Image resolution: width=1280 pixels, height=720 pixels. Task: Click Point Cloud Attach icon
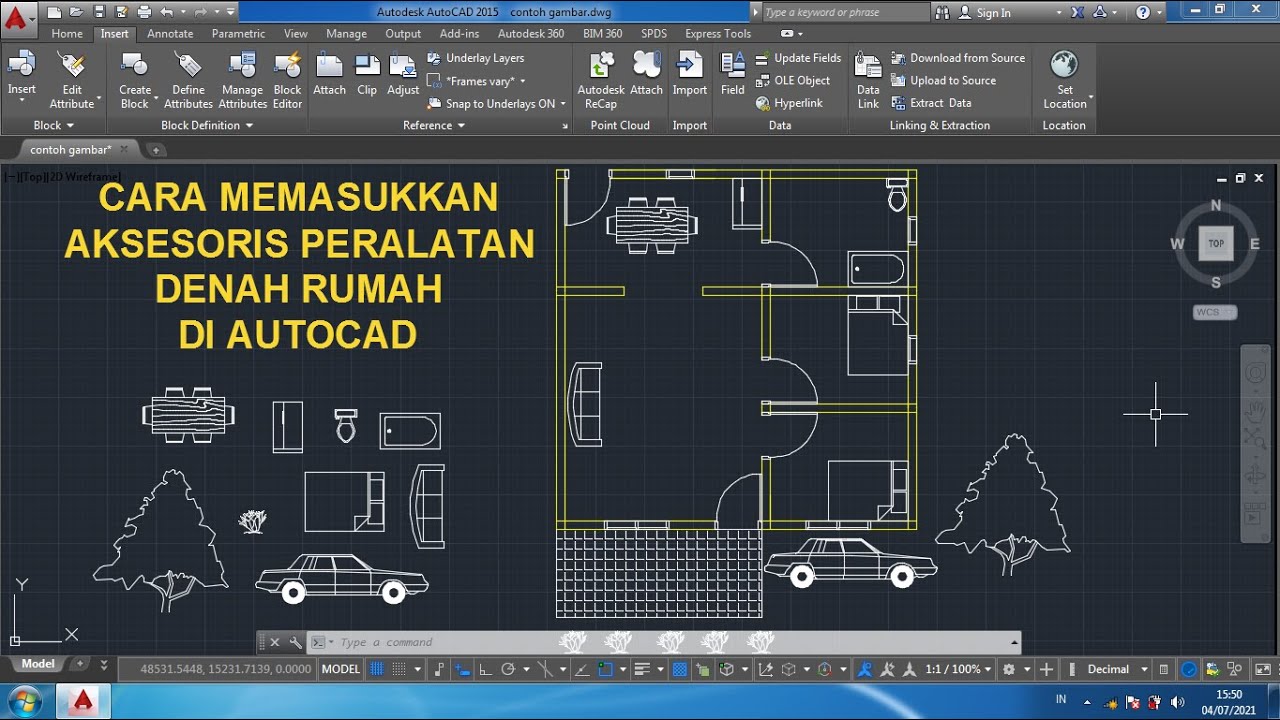click(x=646, y=65)
